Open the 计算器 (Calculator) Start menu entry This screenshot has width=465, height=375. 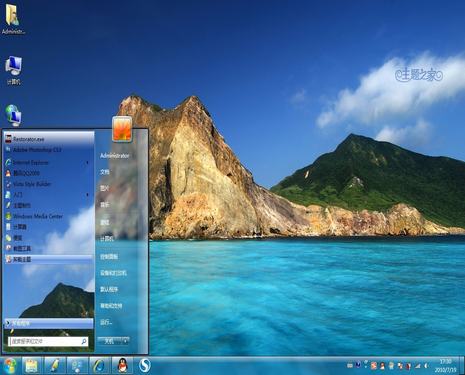49,227
